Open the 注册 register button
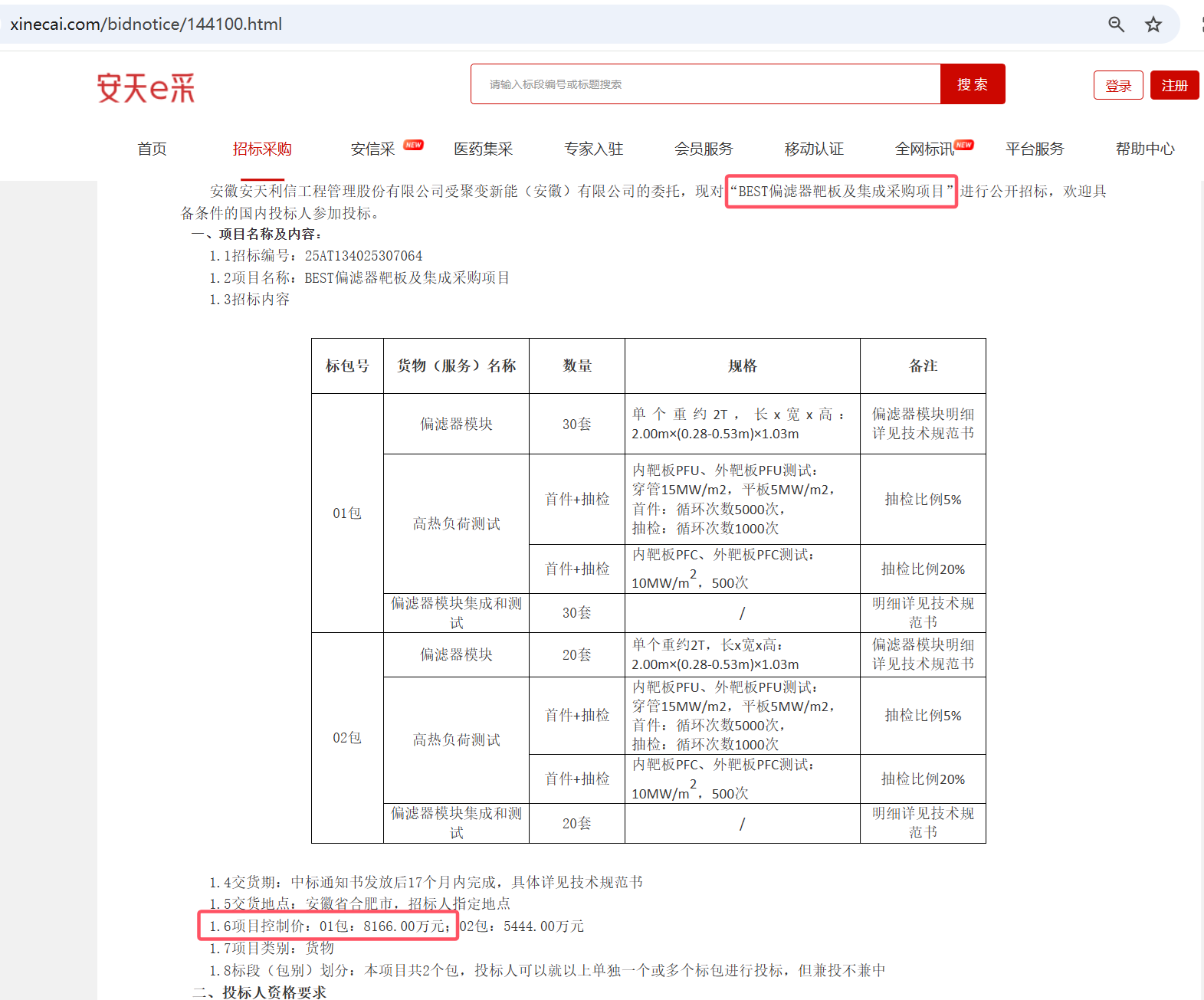 coord(1174,85)
